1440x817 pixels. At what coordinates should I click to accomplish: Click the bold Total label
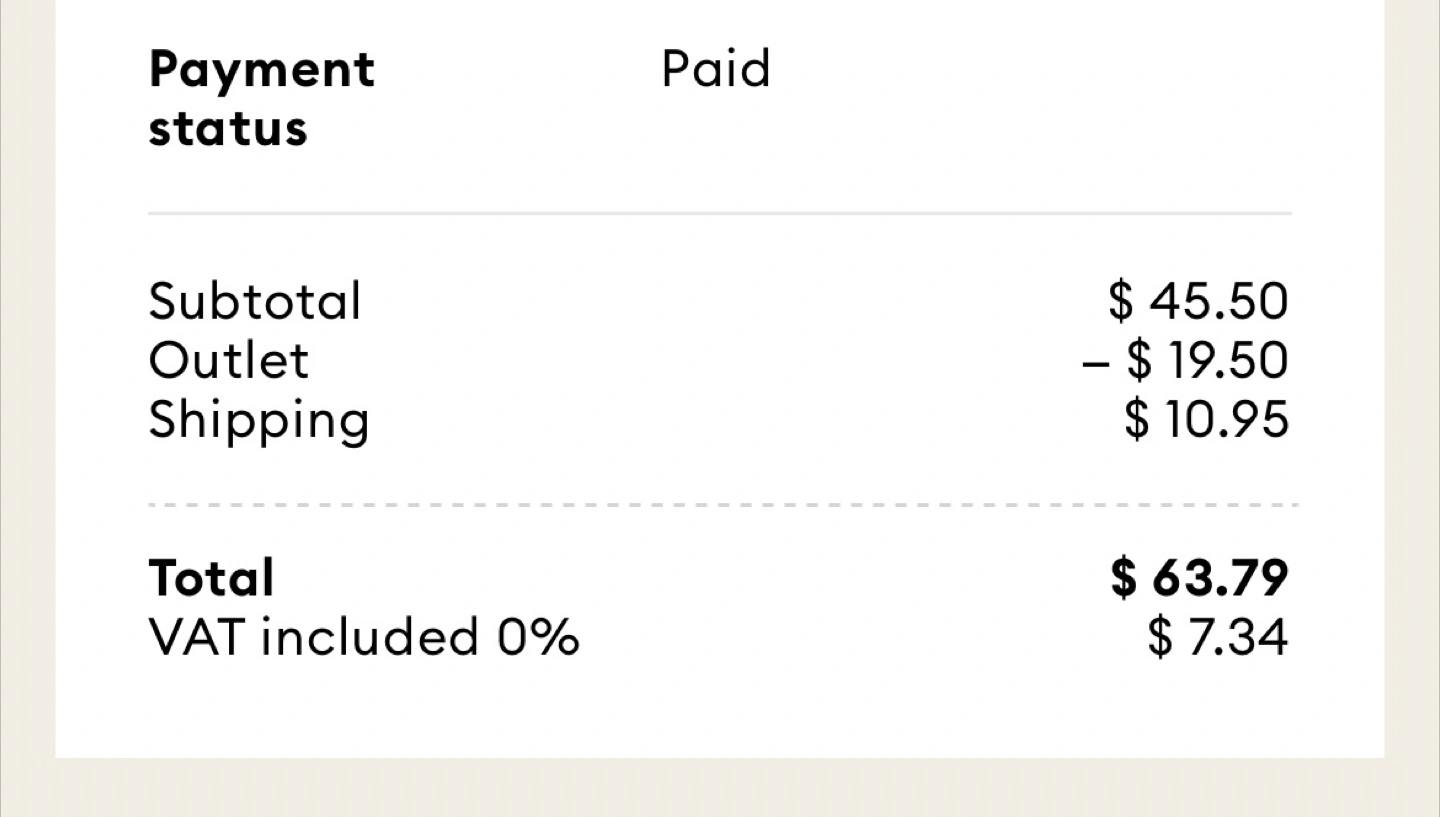tap(211, 578)
